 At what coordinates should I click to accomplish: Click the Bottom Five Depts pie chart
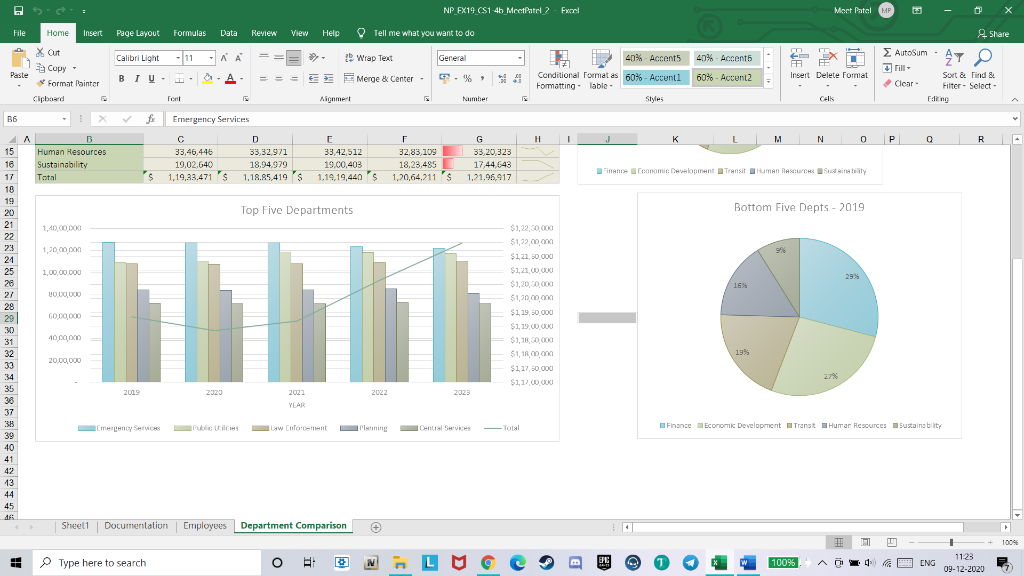(x=799, y=317)
